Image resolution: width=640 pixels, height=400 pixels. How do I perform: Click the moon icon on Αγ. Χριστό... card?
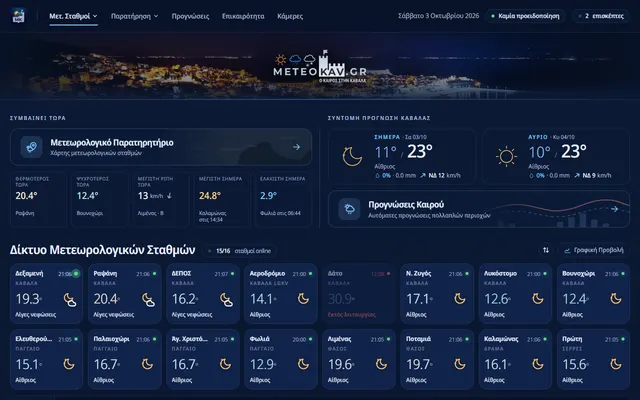(225, 364)
